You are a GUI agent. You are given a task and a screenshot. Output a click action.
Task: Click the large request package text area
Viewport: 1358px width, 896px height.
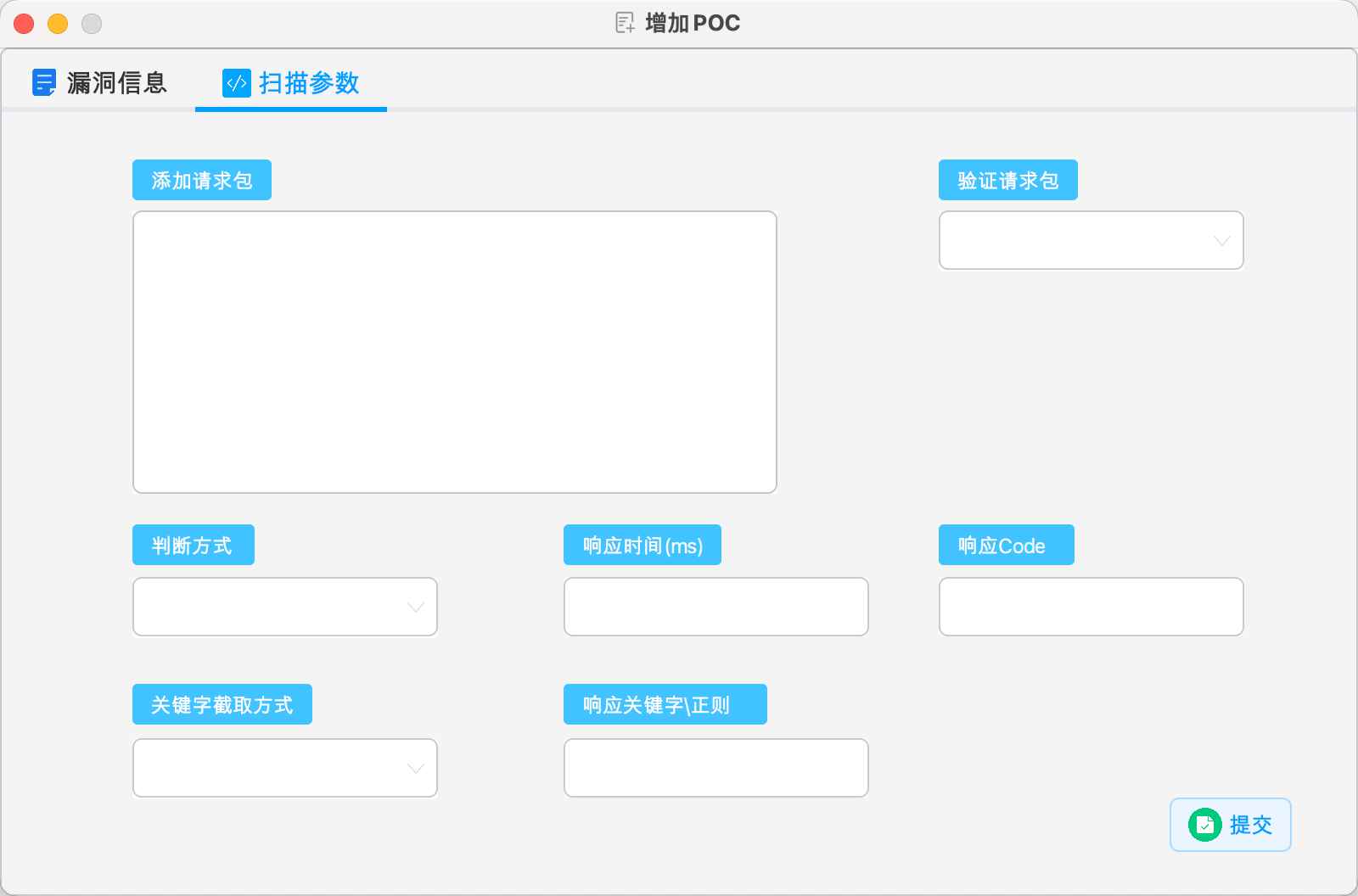[454, 352]
